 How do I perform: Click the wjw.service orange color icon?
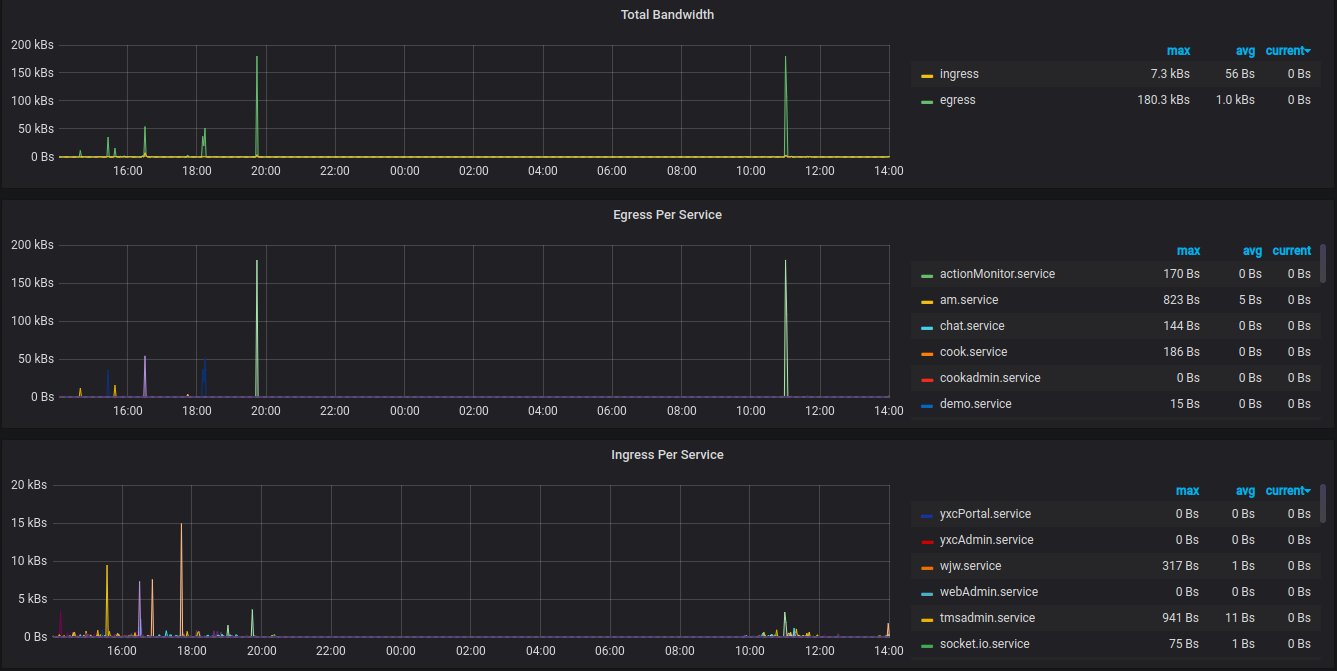coord(927,567)
